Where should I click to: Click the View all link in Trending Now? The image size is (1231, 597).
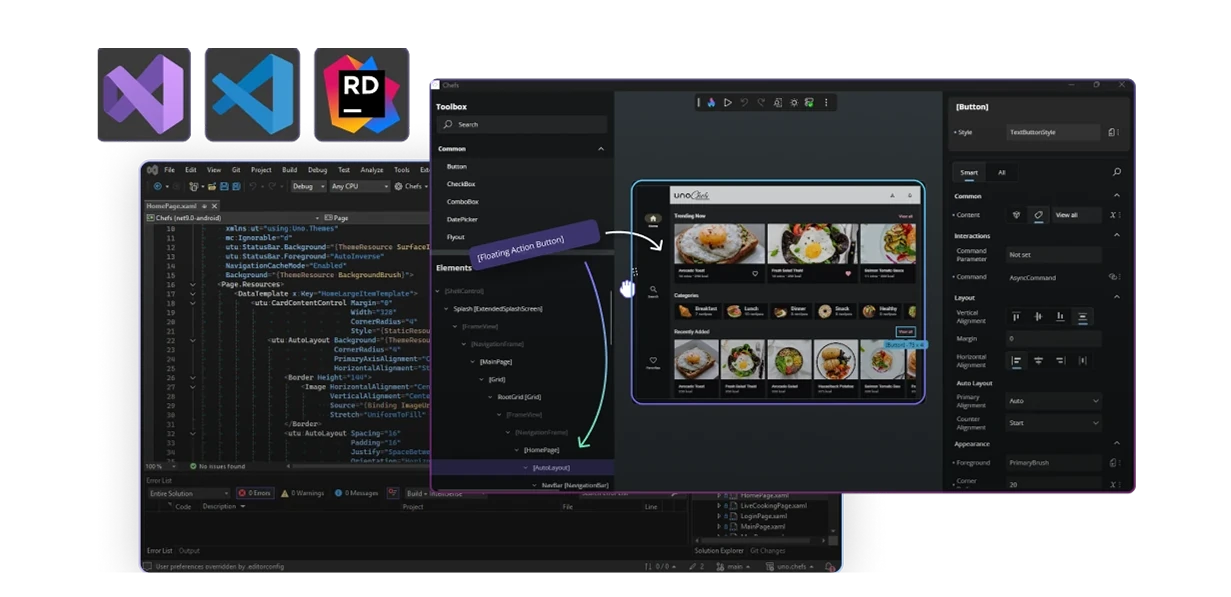click(906, 216)
